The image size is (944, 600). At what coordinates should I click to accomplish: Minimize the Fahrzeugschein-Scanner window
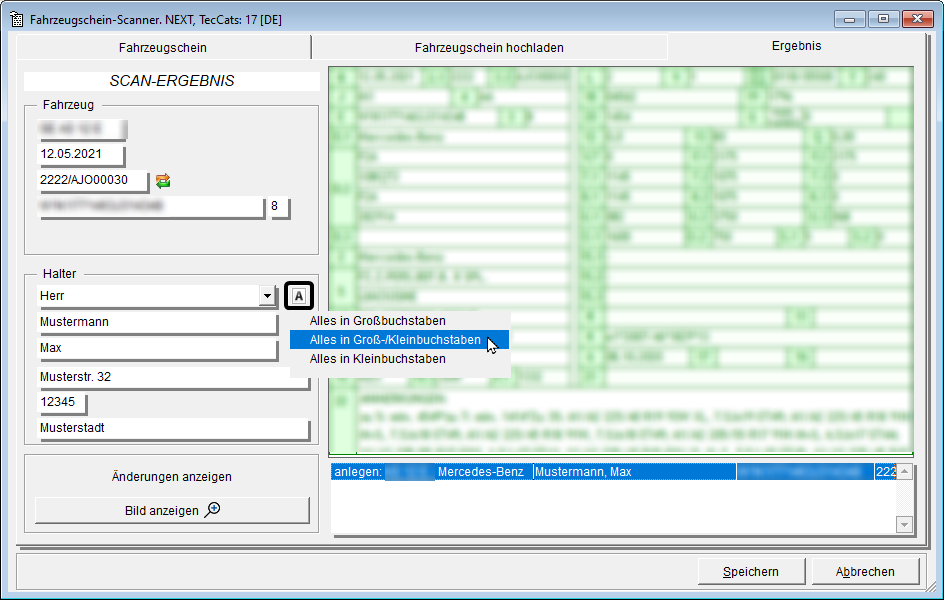(x=849, y=19)
